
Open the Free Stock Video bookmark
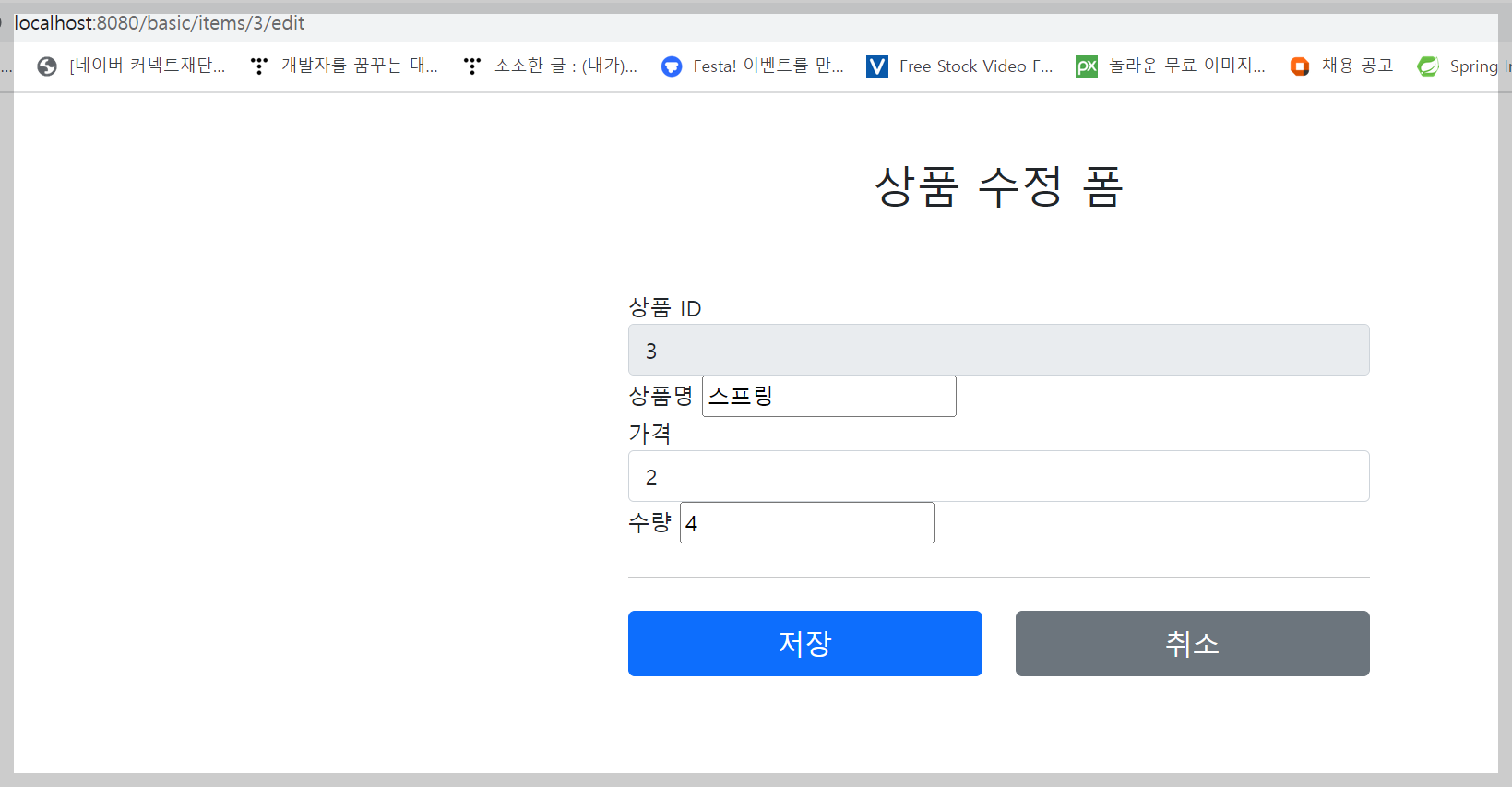coord(959,66)
